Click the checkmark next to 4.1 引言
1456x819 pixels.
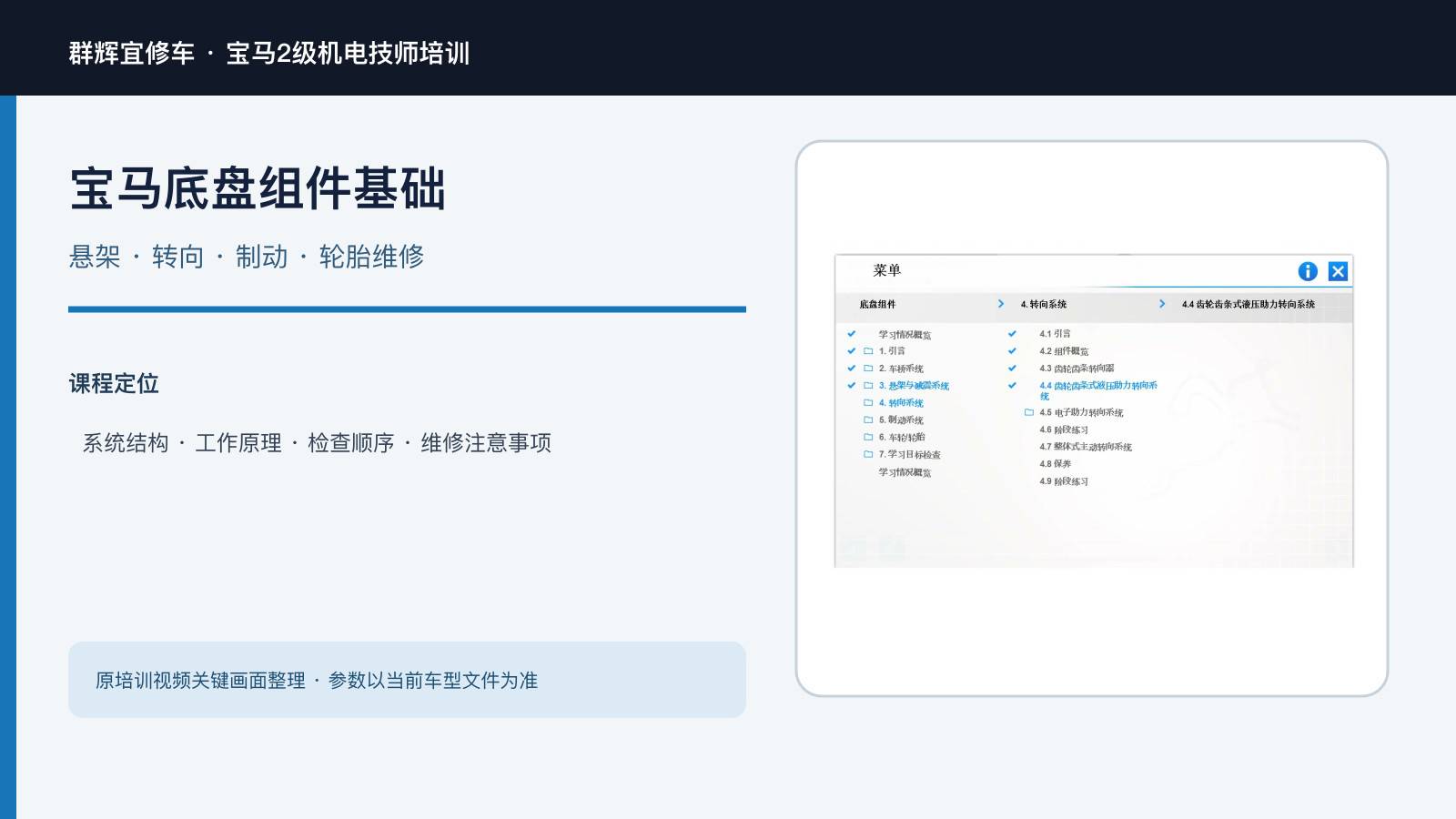coord(1012,334)
